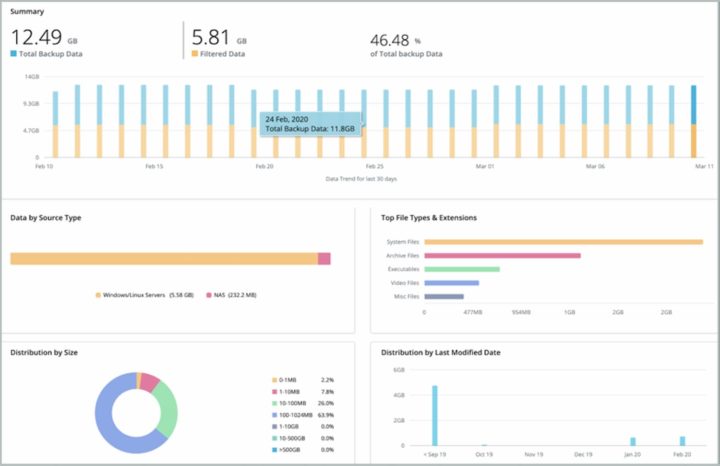Click the Video Files label
720x466 pixels.
click(x=405, y=283)
